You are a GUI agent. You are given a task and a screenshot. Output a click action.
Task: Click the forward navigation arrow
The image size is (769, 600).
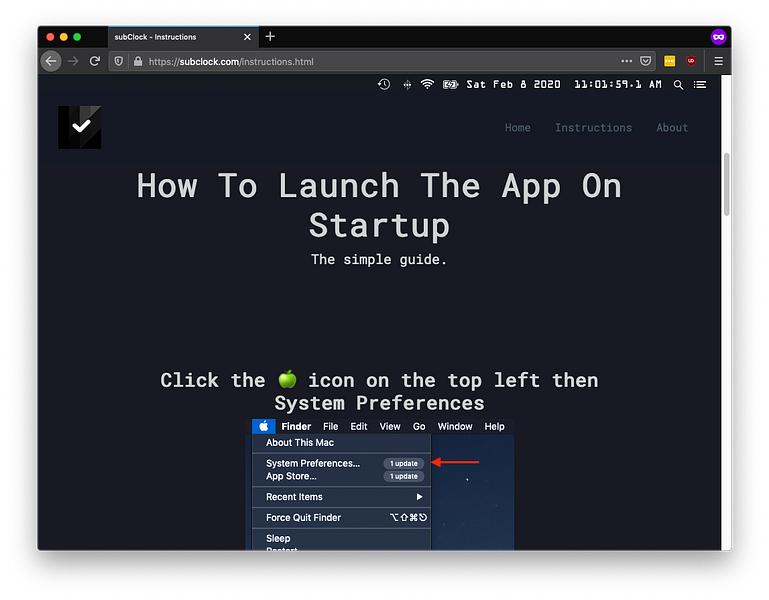coord(73,61)
